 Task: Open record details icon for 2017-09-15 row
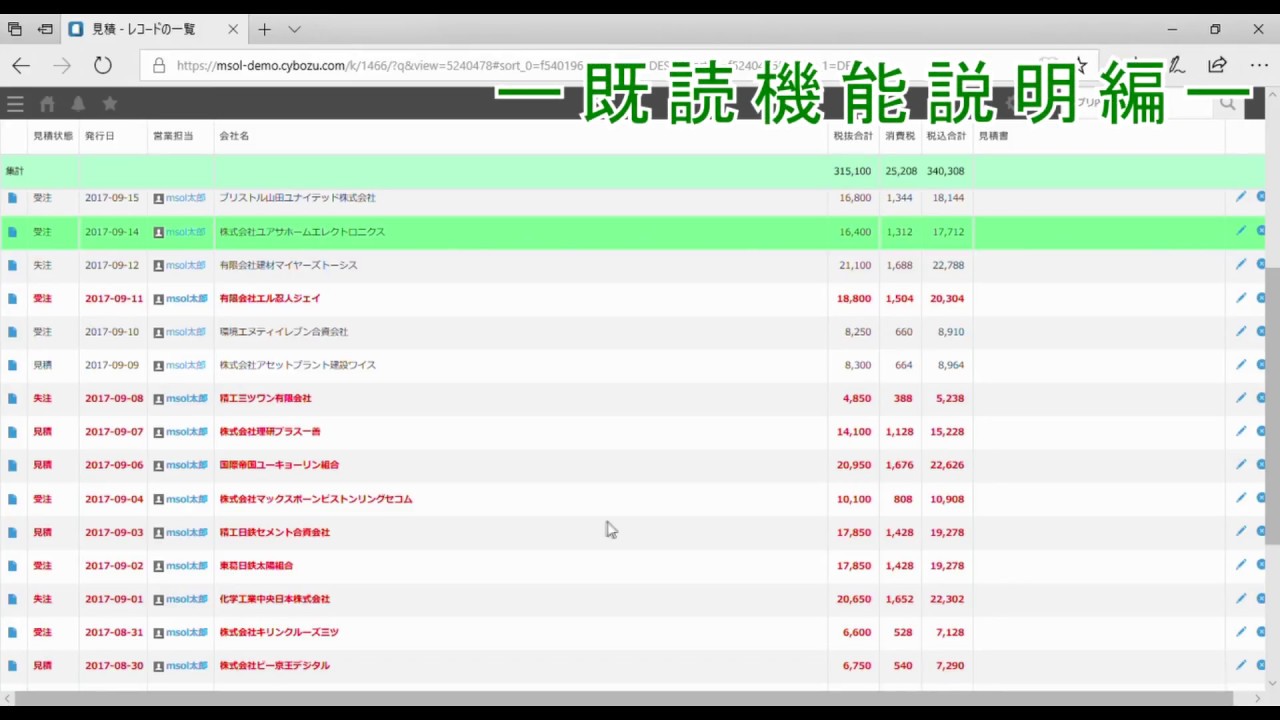[12, 198]
